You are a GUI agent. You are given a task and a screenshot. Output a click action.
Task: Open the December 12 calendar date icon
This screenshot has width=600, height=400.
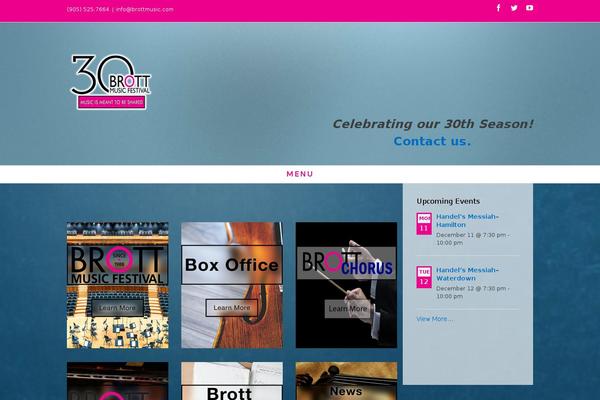pyautogui.click(x=424, y=277)
